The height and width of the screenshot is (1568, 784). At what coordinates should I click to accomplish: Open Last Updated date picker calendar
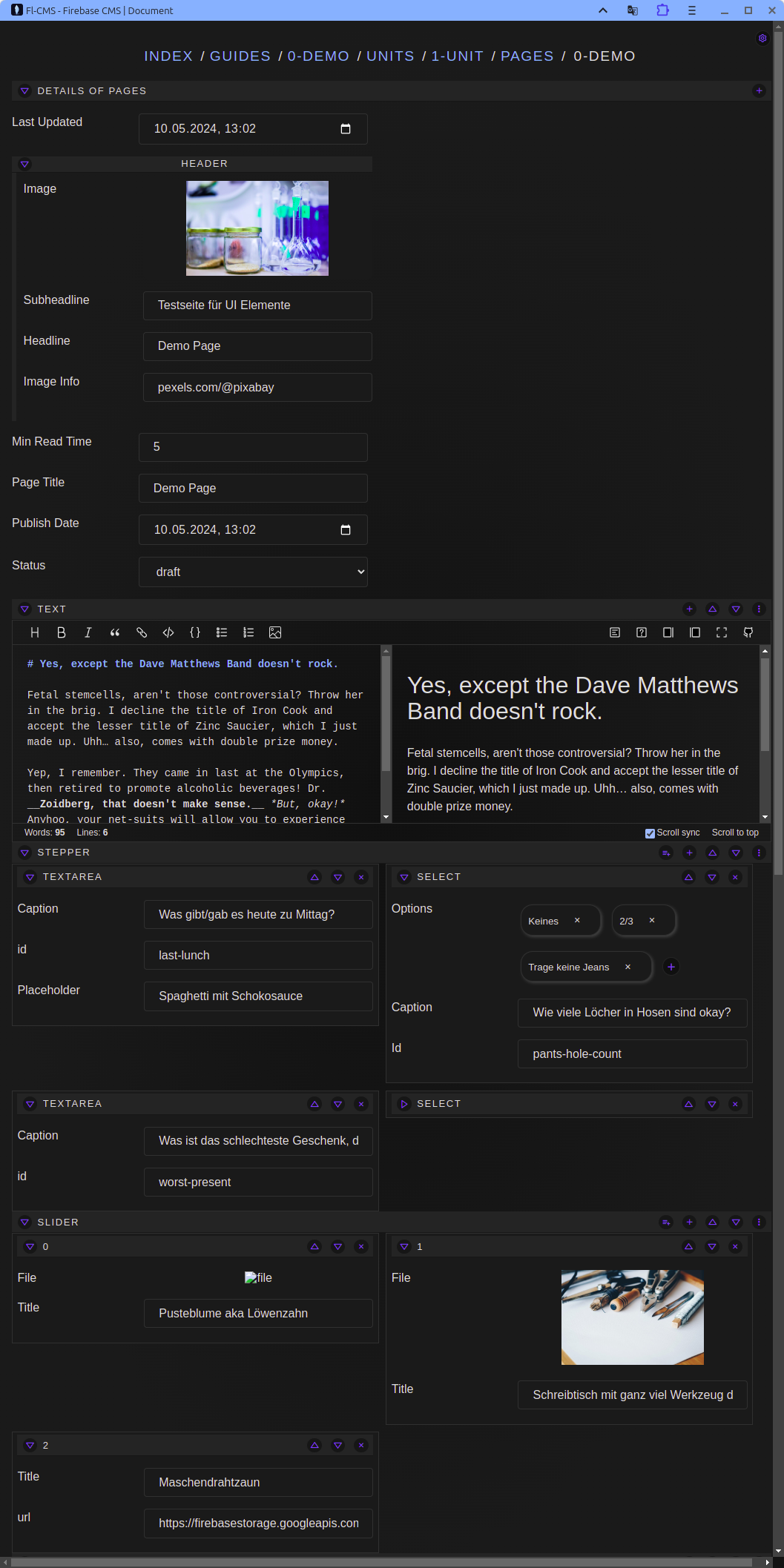[346, 129]
